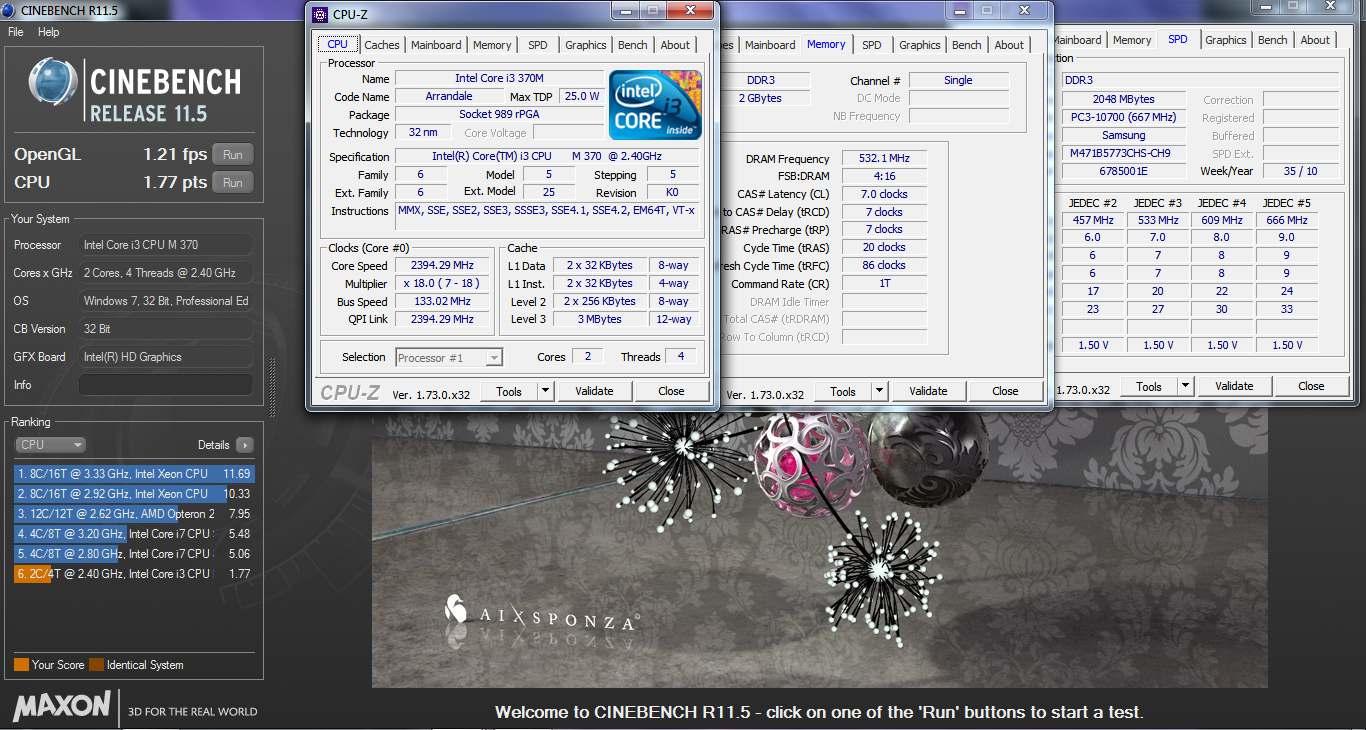Open the File menu in Cinebench

click(16, 32)
